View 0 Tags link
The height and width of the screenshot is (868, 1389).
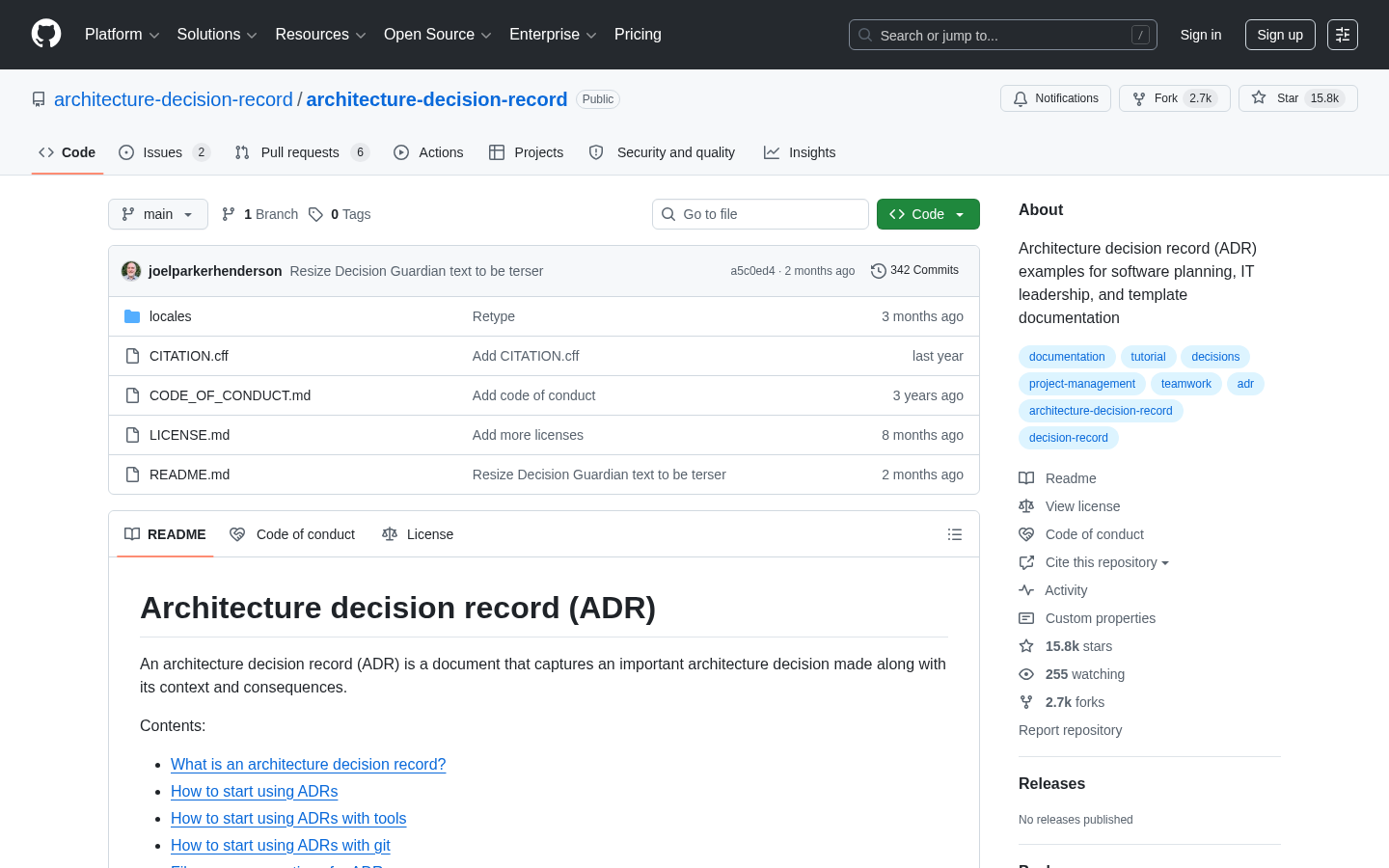tap(340, 214)
